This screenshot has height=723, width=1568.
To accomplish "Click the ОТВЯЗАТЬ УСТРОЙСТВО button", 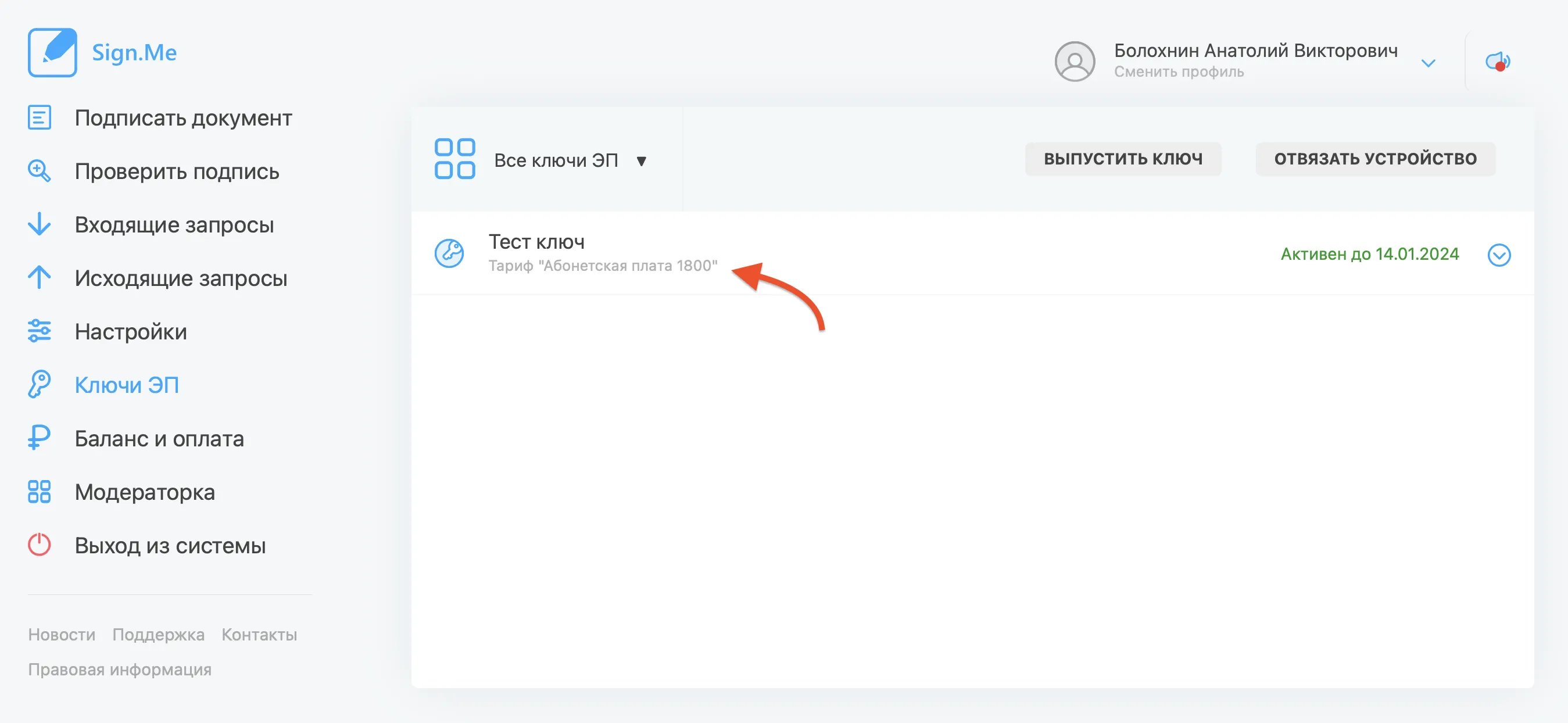I will pyautogui.click(x=1376, y=159).
